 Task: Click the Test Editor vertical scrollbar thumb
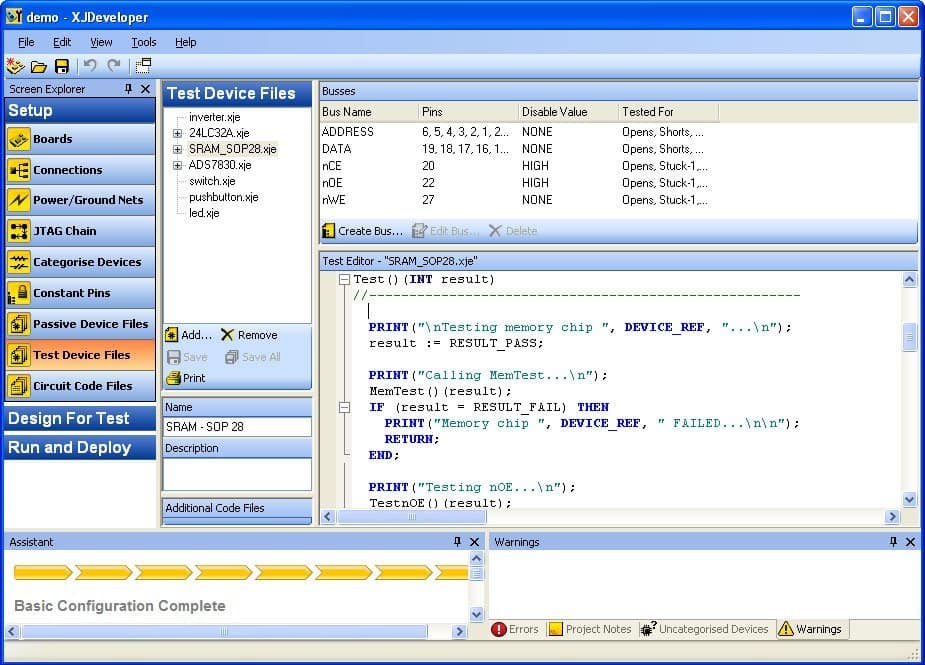click(909, 336)
